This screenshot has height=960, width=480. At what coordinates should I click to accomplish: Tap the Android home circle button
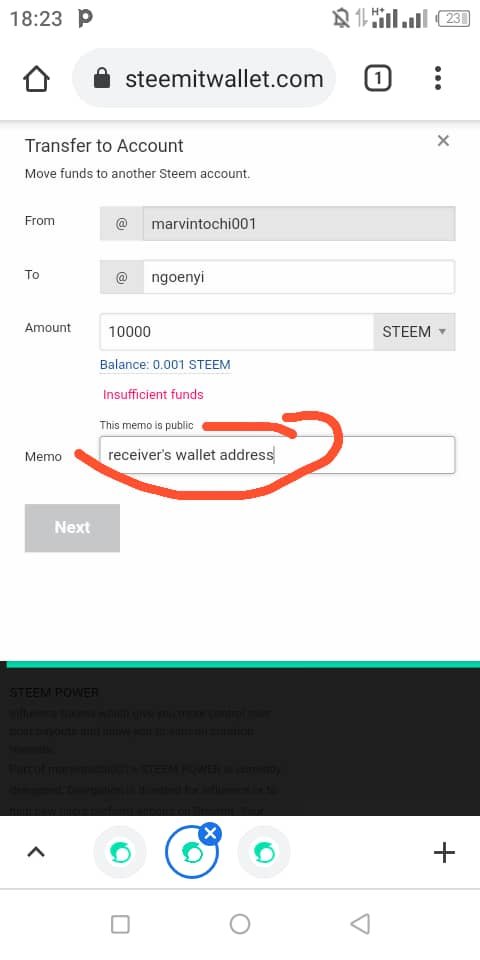click(240, 924)
